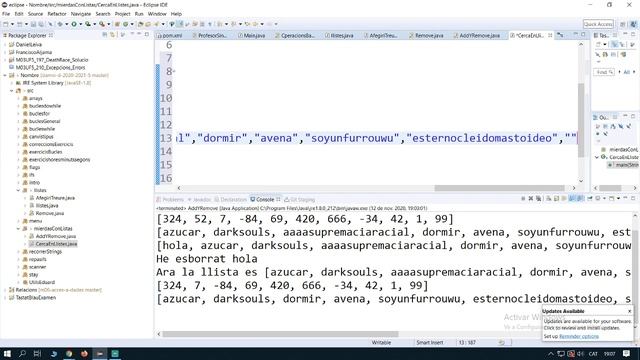Click Pin Console icon
Screen dimensions: 640x360
590,199
